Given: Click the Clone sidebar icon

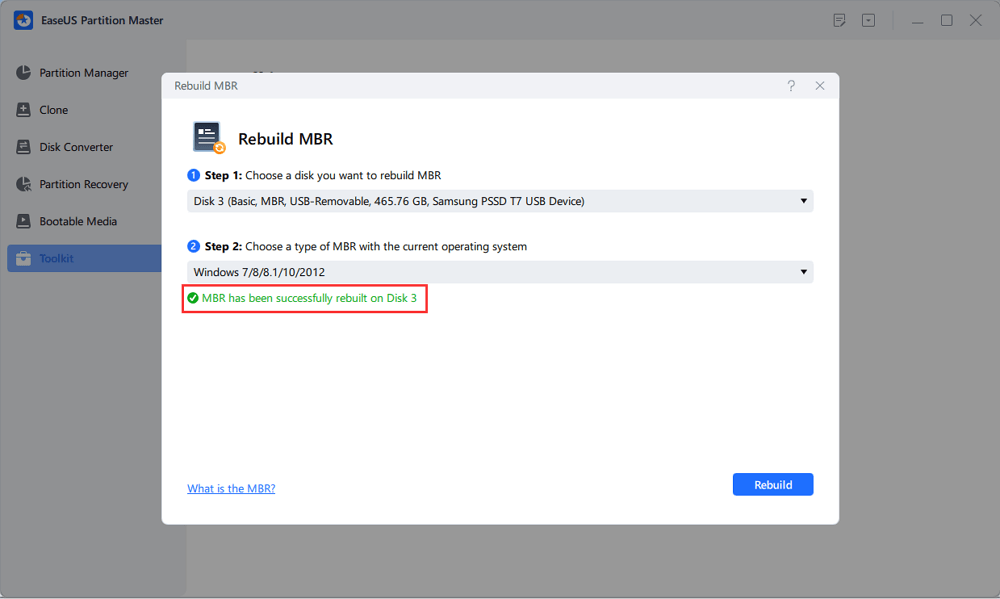Looking at the screenshot, I should tap(23, 110).
